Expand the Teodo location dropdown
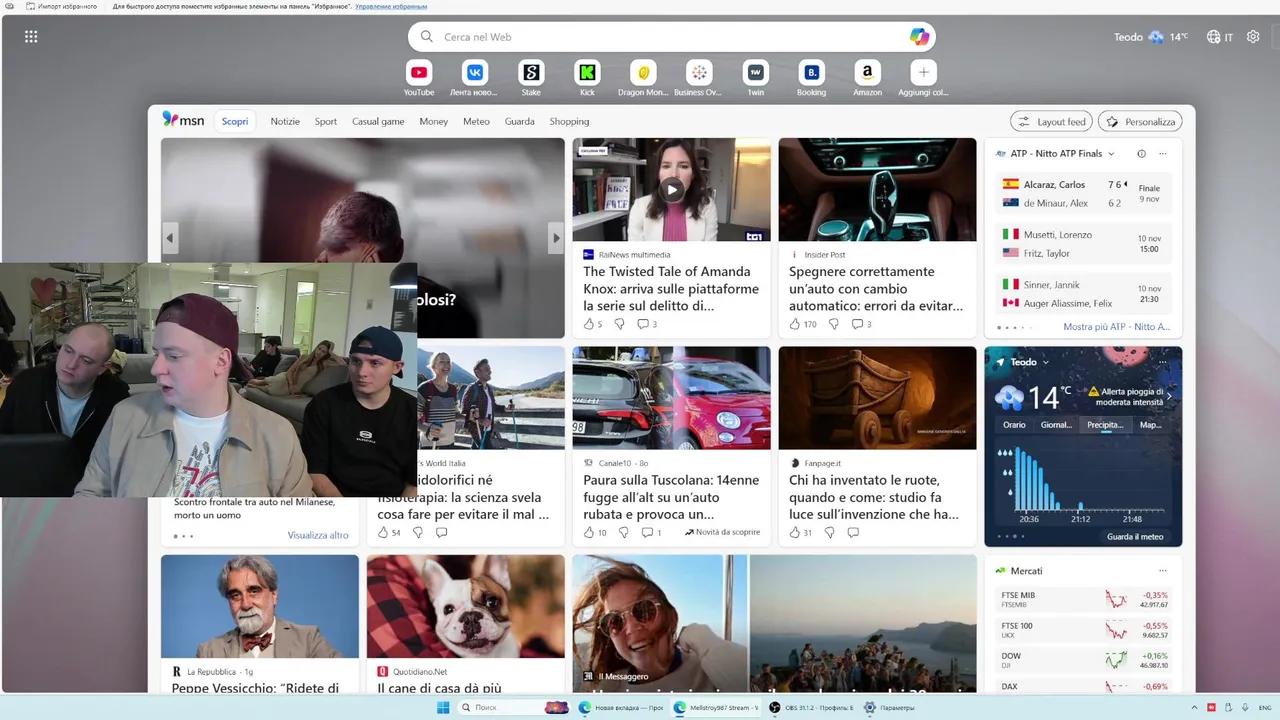 tap(1045, 362)
